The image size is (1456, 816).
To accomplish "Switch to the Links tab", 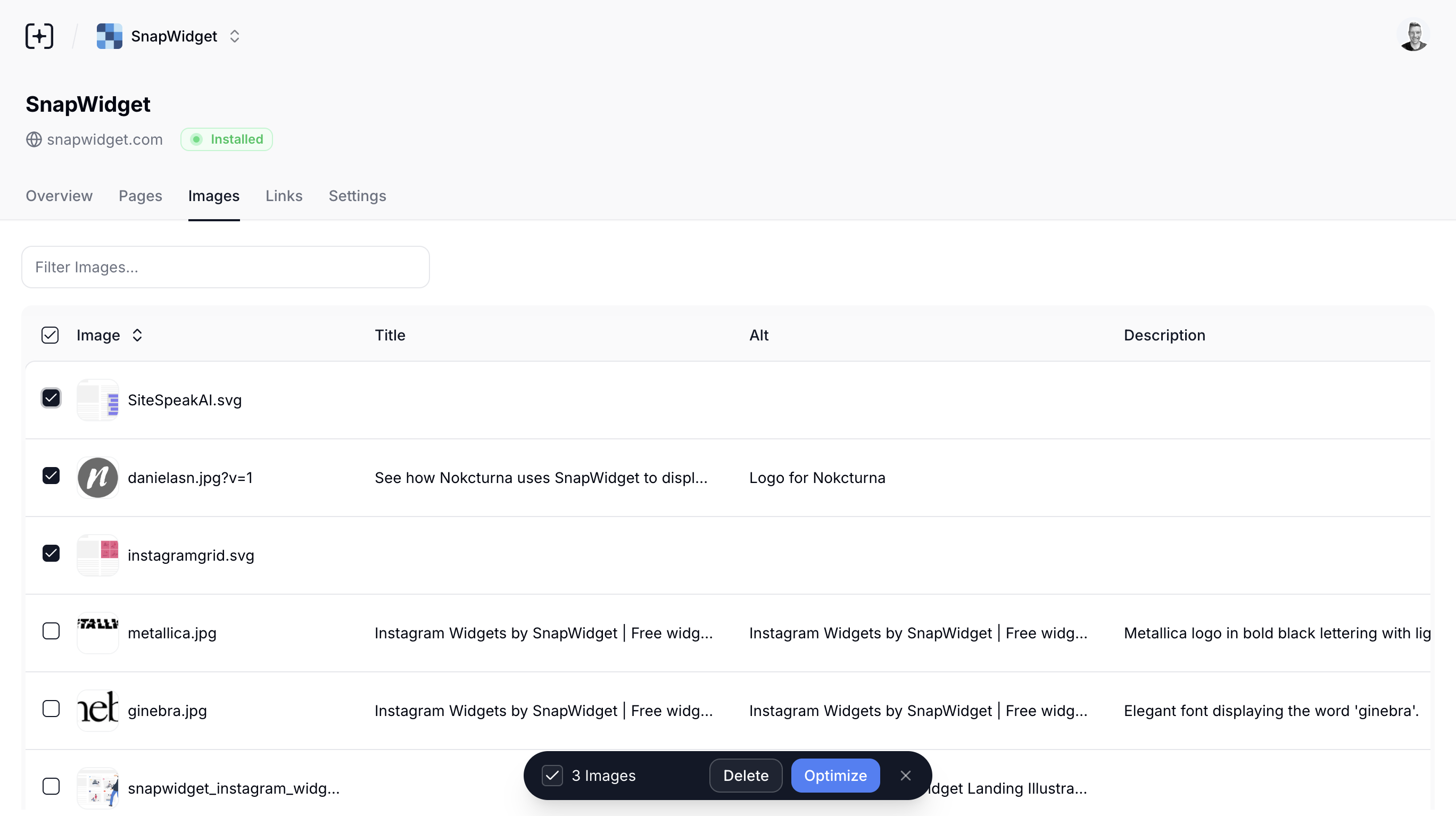I will point(284,196).
